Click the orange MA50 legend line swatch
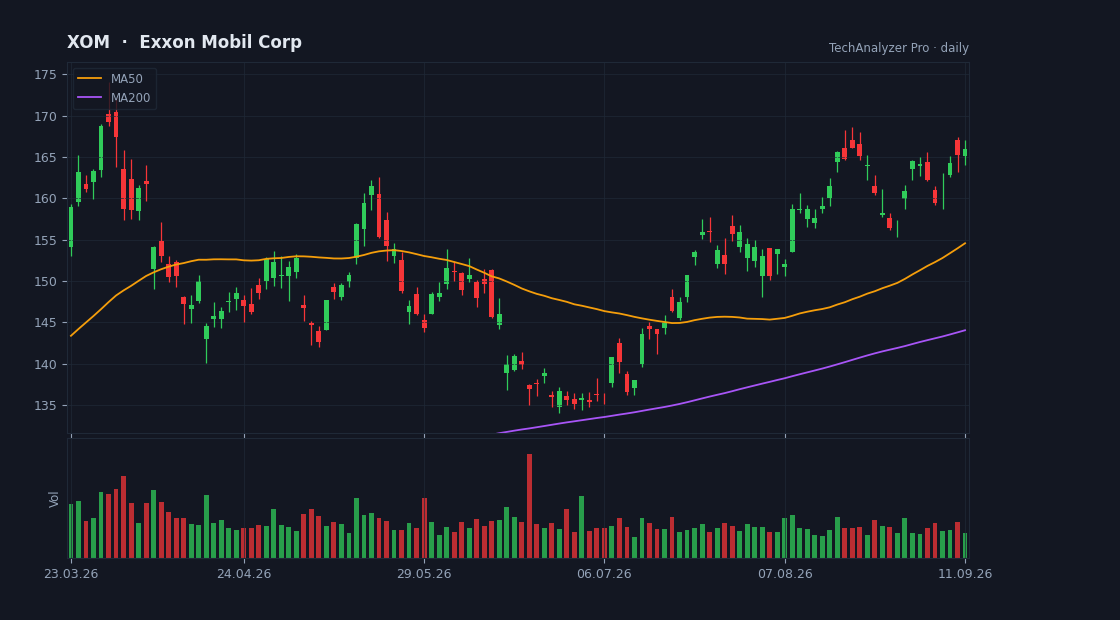Screen dimensions: 1120x620 coord(89,79)
